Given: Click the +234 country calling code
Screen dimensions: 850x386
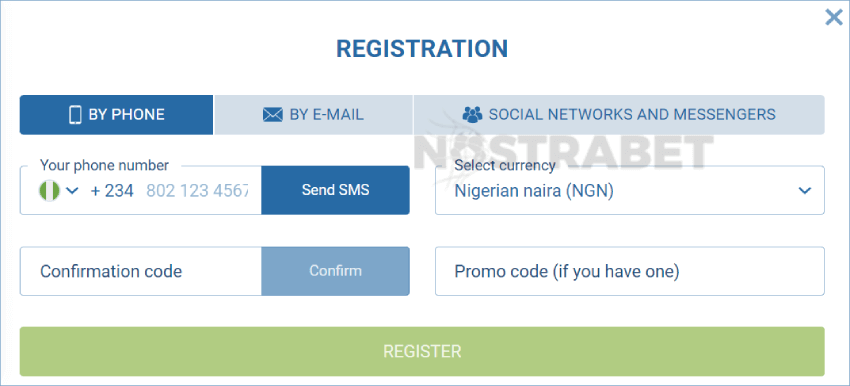Looking at the screenshot, I should [x=112, y=191].
